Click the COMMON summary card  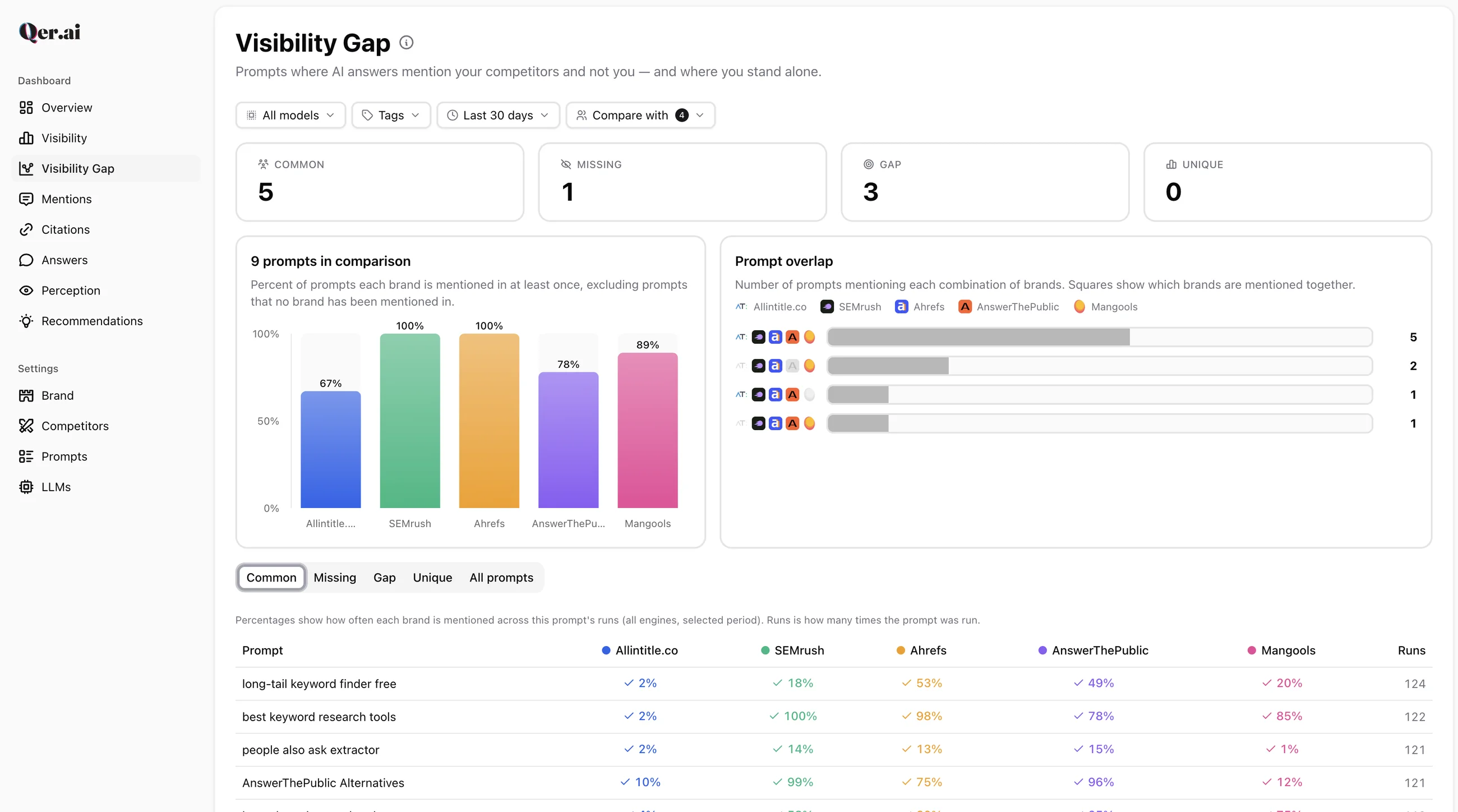point(380,182)
